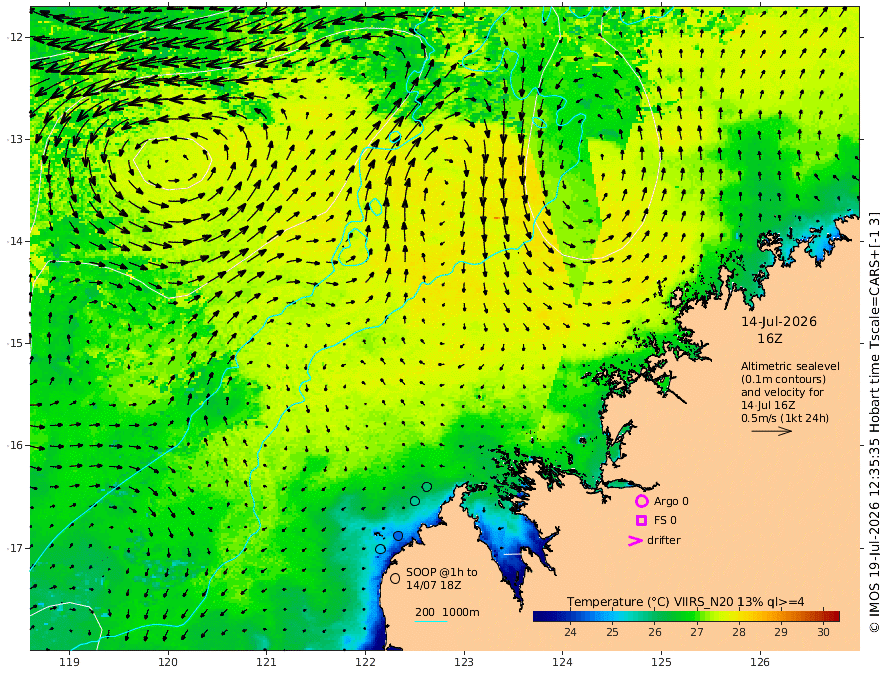The image size is (880, 680).
Task: Click the colorbar tick label 26
Action: coord(654,632)
